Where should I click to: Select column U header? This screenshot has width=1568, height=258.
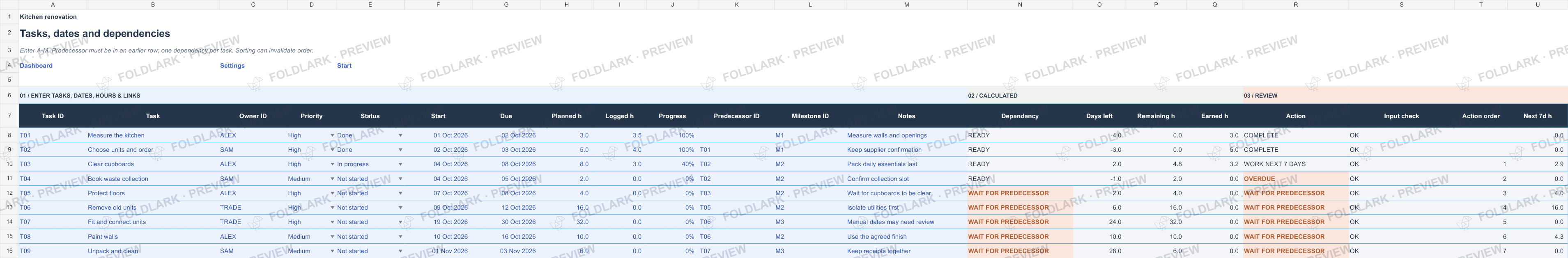click(1538, 4)
